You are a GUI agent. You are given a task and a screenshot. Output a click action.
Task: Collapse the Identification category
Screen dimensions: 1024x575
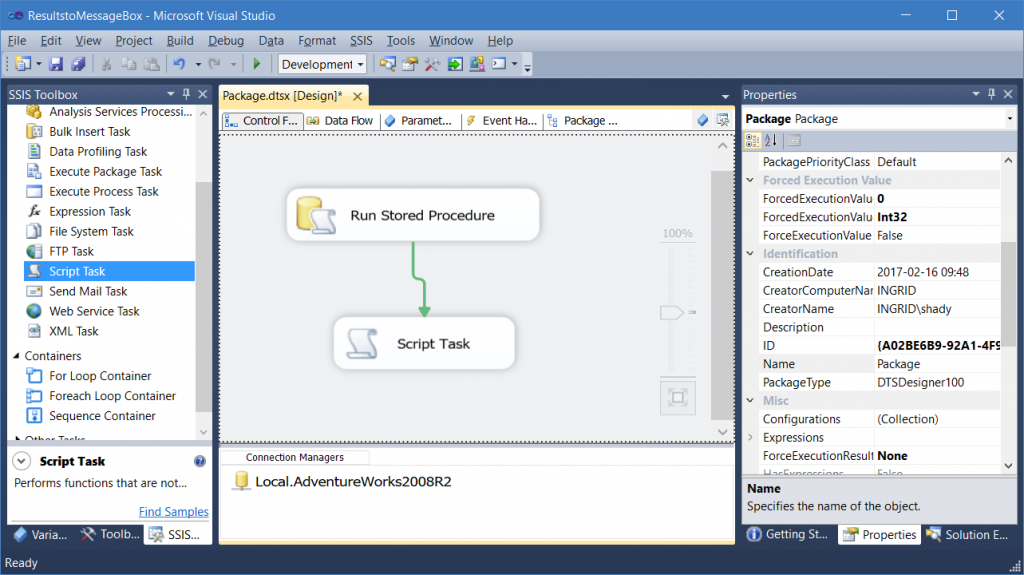(750, 254)
